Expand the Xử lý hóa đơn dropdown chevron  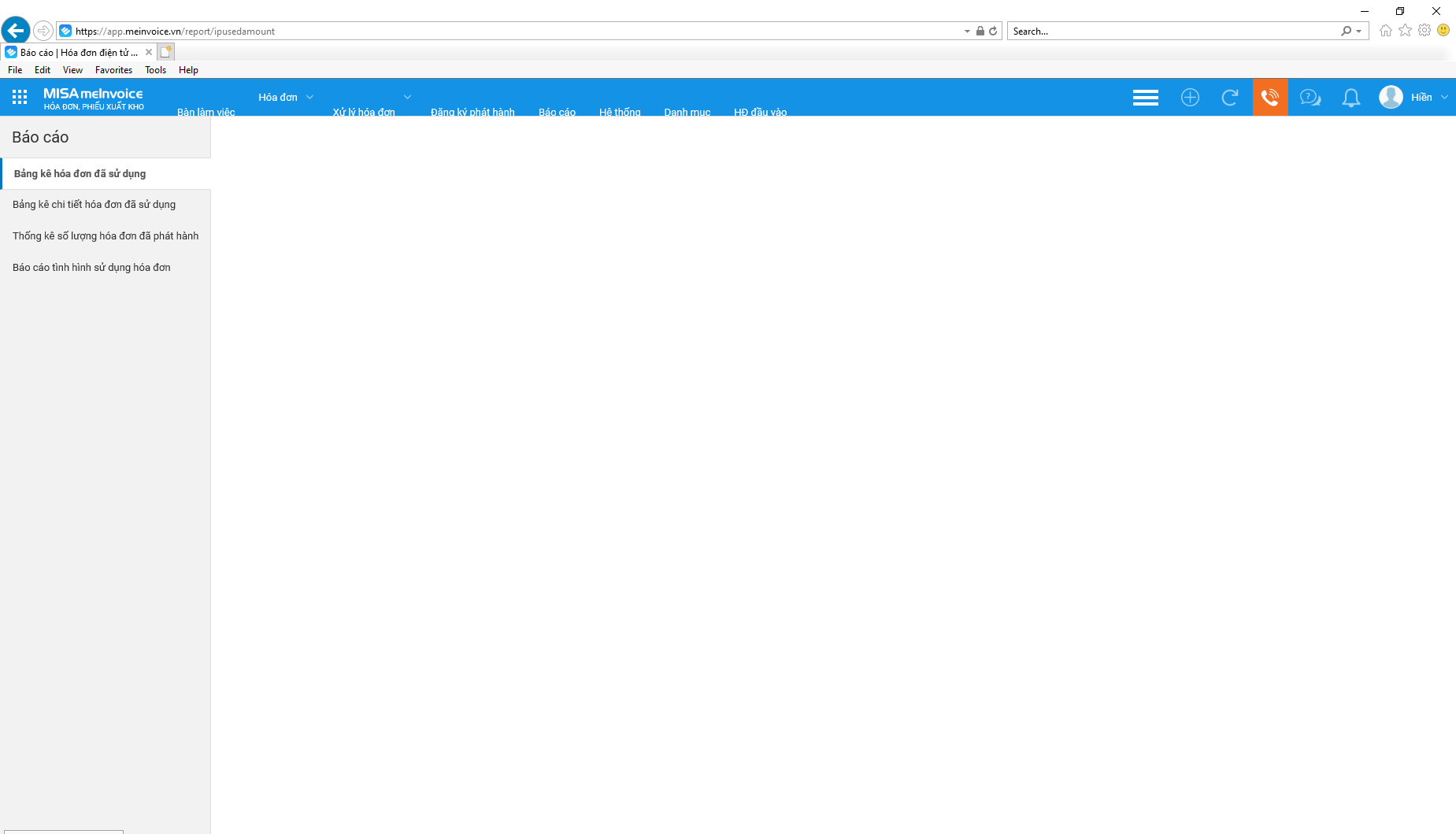tap(407, 97)
